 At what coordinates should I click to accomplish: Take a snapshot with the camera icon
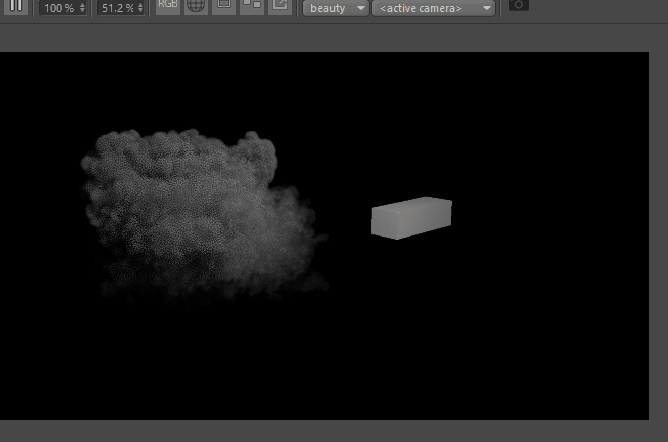(x=518, y=6)
